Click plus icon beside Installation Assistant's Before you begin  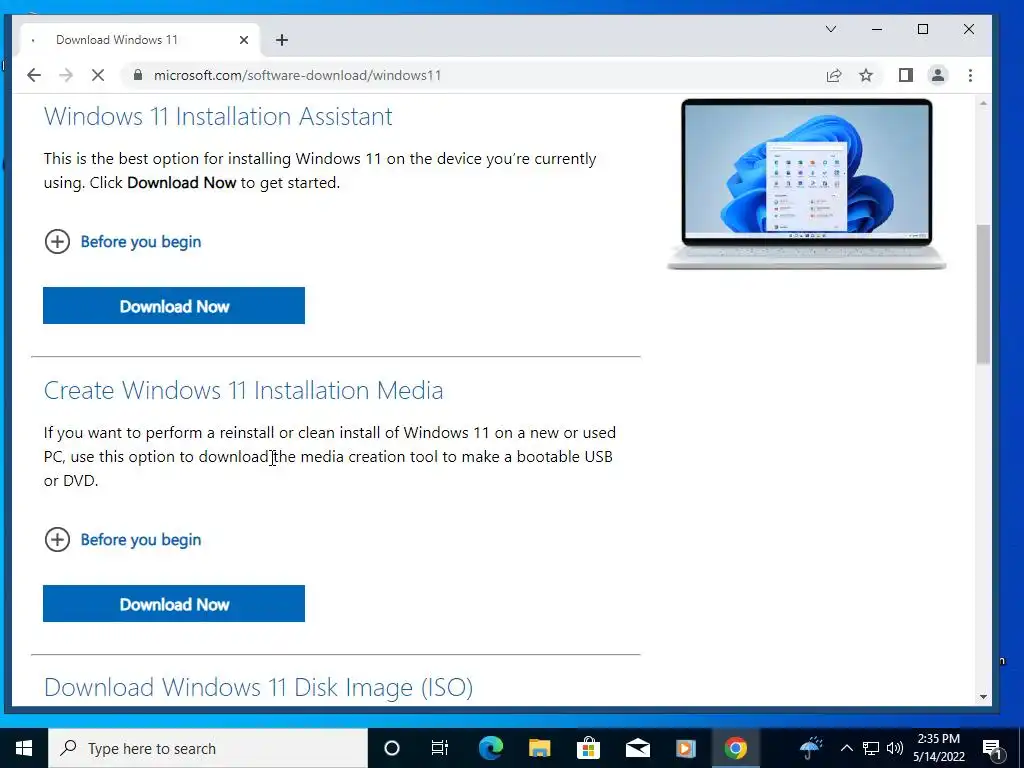click(x=57, y=242)
